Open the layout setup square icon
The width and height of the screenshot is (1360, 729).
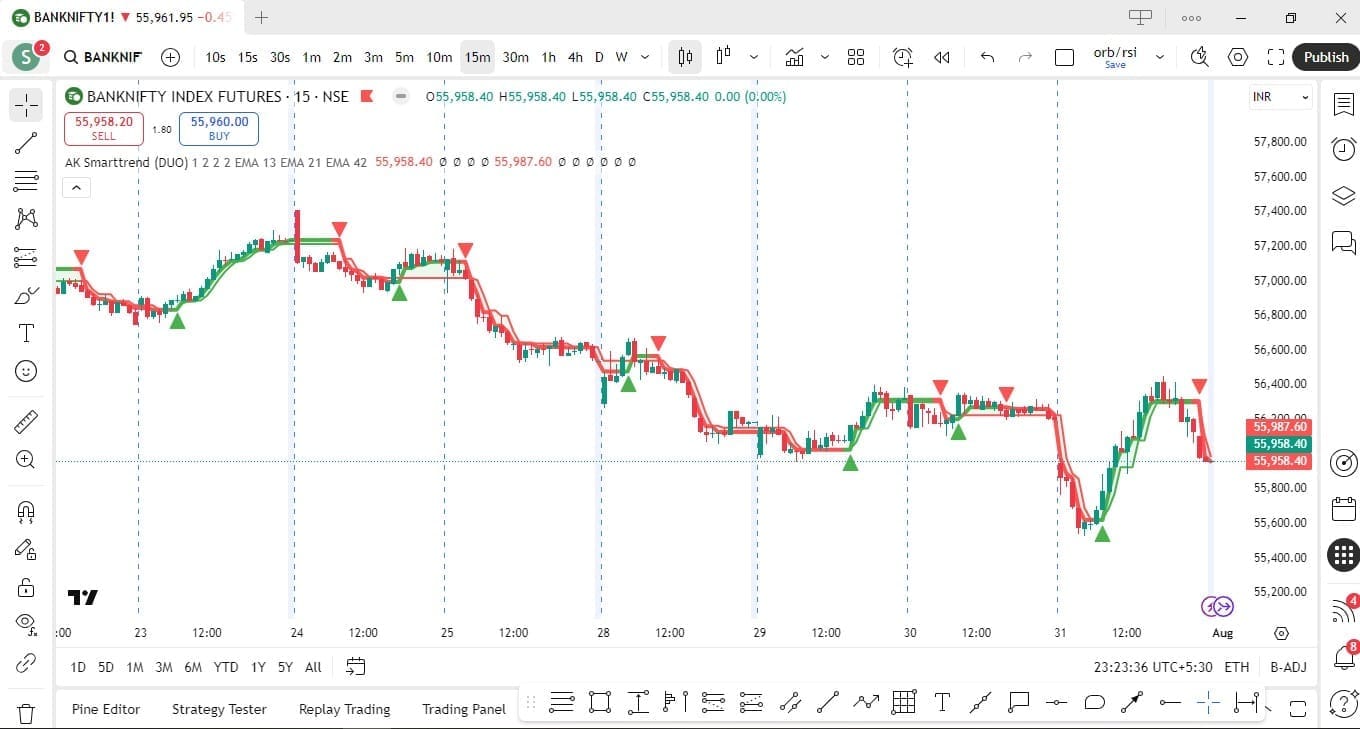pos(1064,57)
